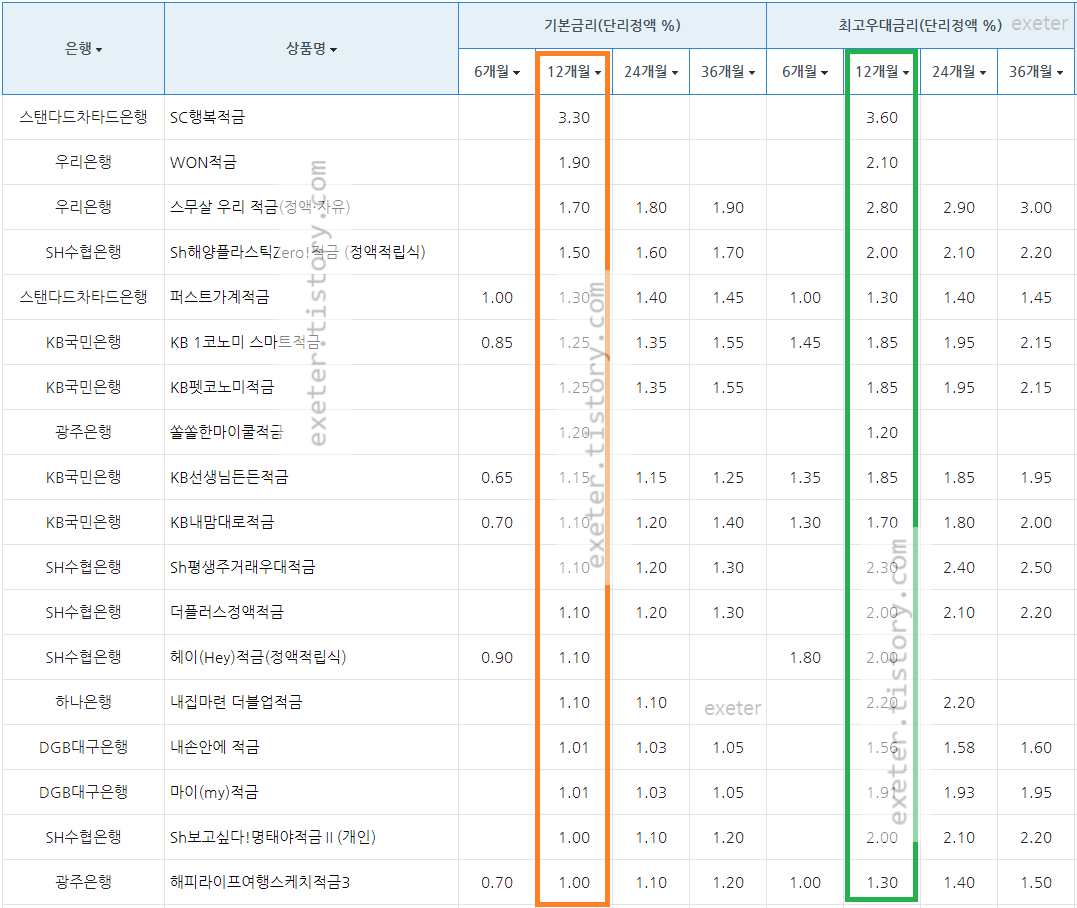Sort 최고우대금리 by the 6개월 column
The width and height of the screenshot is (1077, 908).
tap(805, 71)
